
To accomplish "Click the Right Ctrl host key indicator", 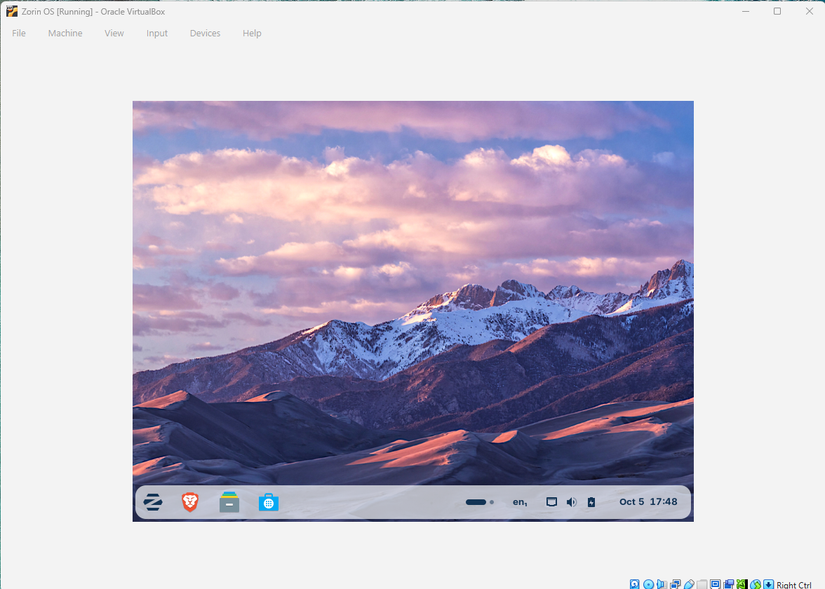I will tap(793, 585).
